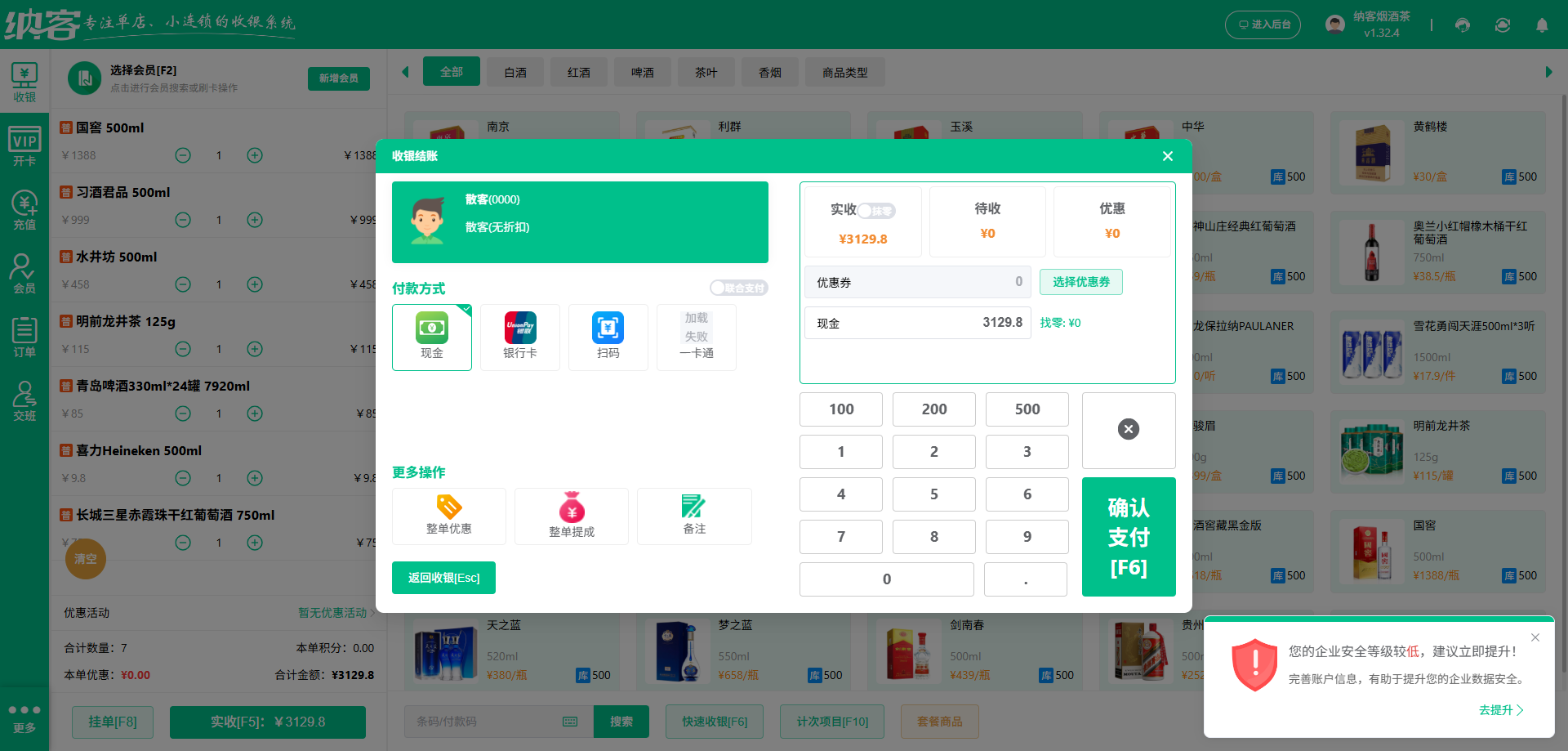The height and width of the screenshot is (751, 1568).
Task: Enable the 联合支付 combined payment toggle
Action: [737, 288]
